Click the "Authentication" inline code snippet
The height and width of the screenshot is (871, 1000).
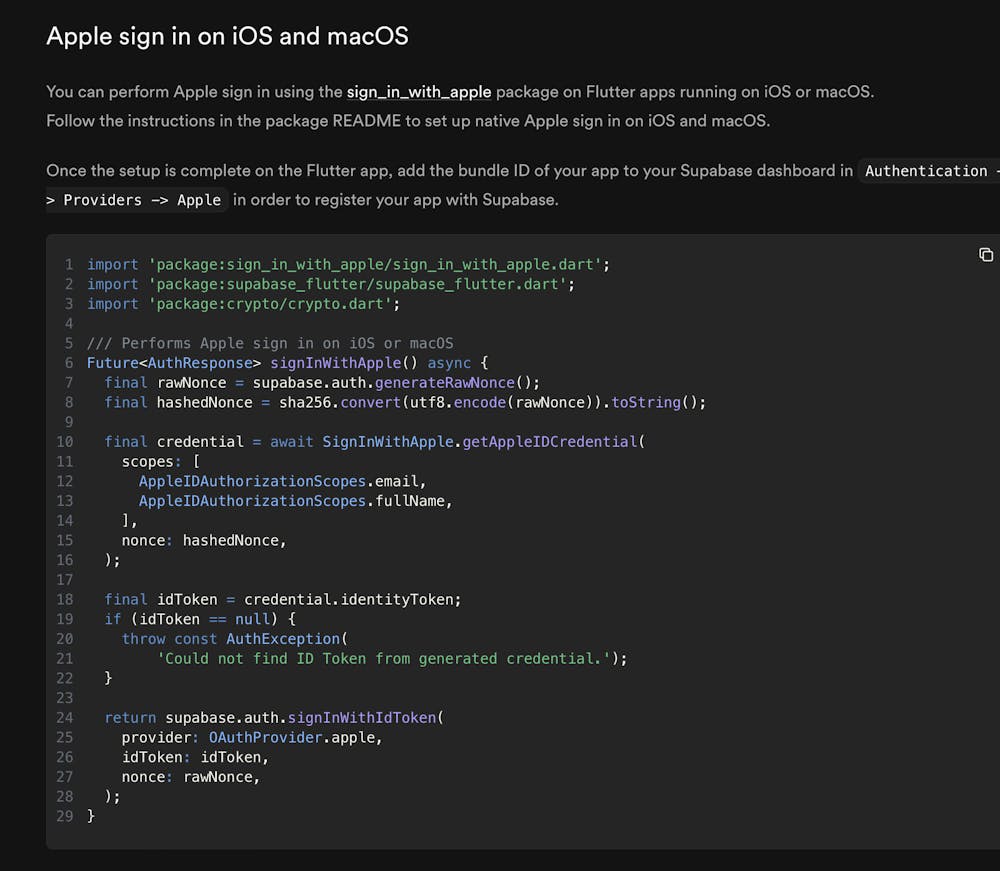point(926,171)
